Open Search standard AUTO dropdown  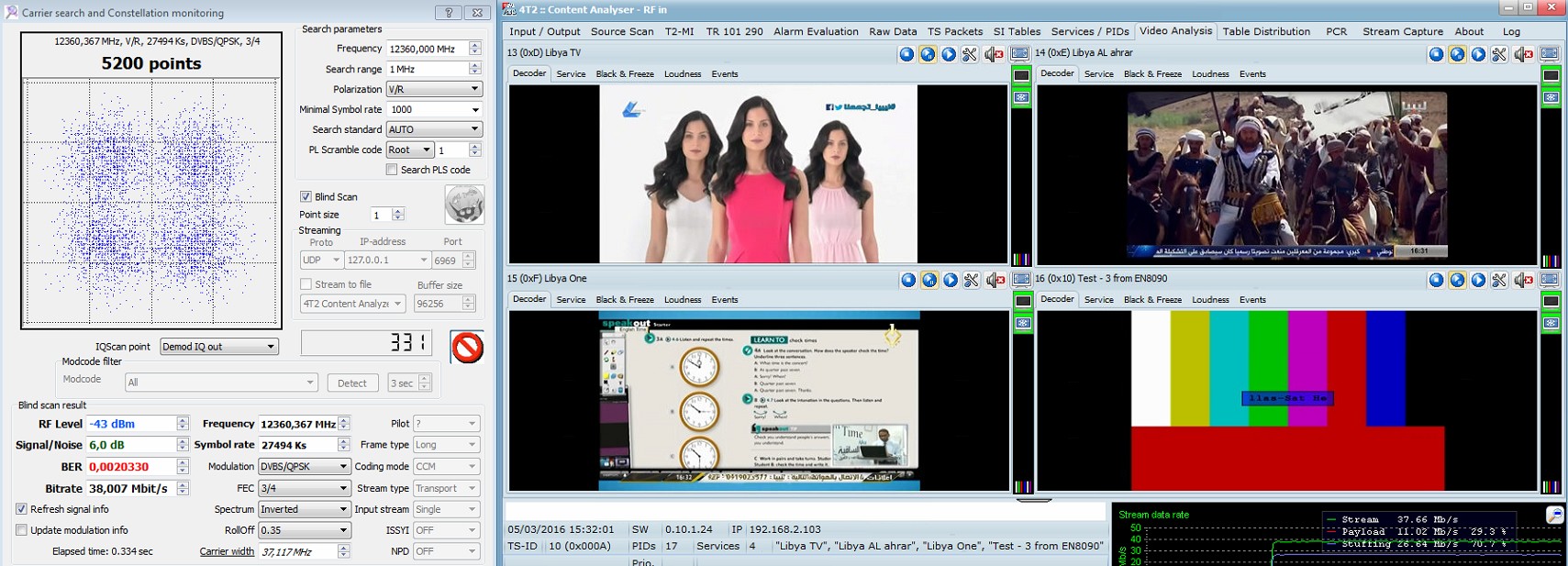click(434, 129)
